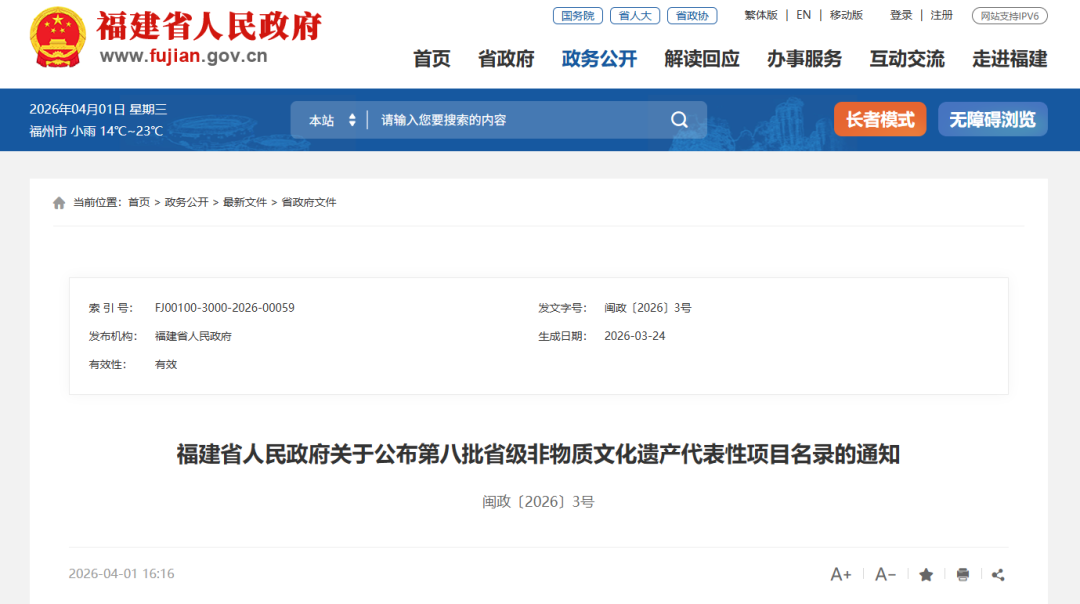This screenshot has height=604, width=1080.
Task: Enable 无障碍浏览 accessibility browsing
Action: [x=992, y=119]
